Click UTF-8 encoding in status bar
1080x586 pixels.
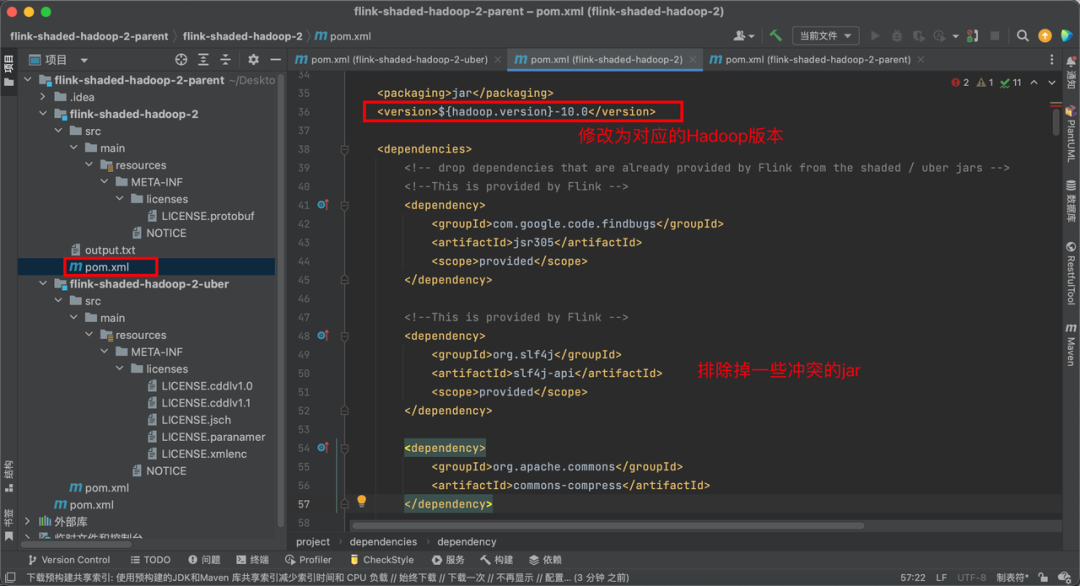971,577
